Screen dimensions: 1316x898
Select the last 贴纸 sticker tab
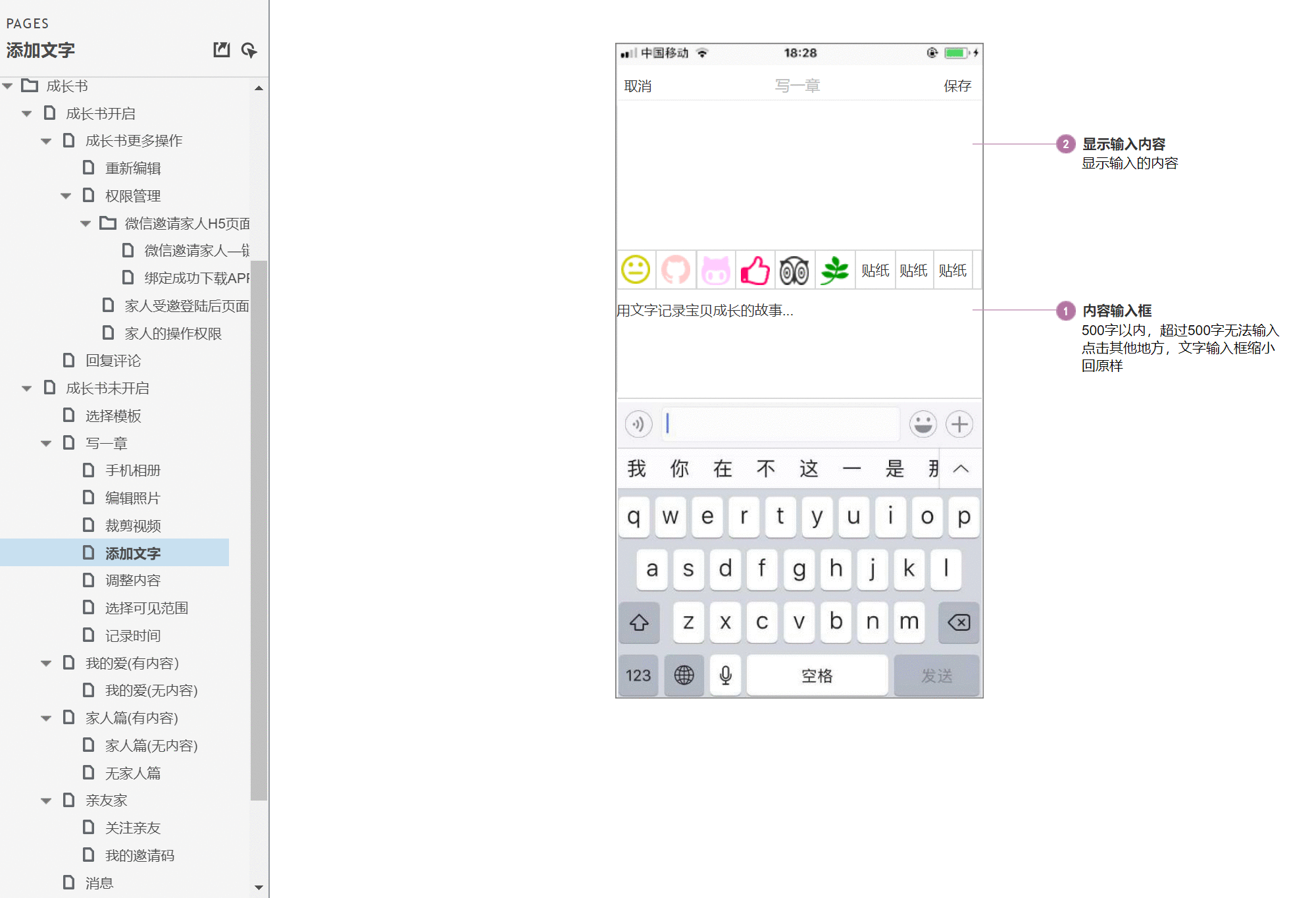[953, 271]
